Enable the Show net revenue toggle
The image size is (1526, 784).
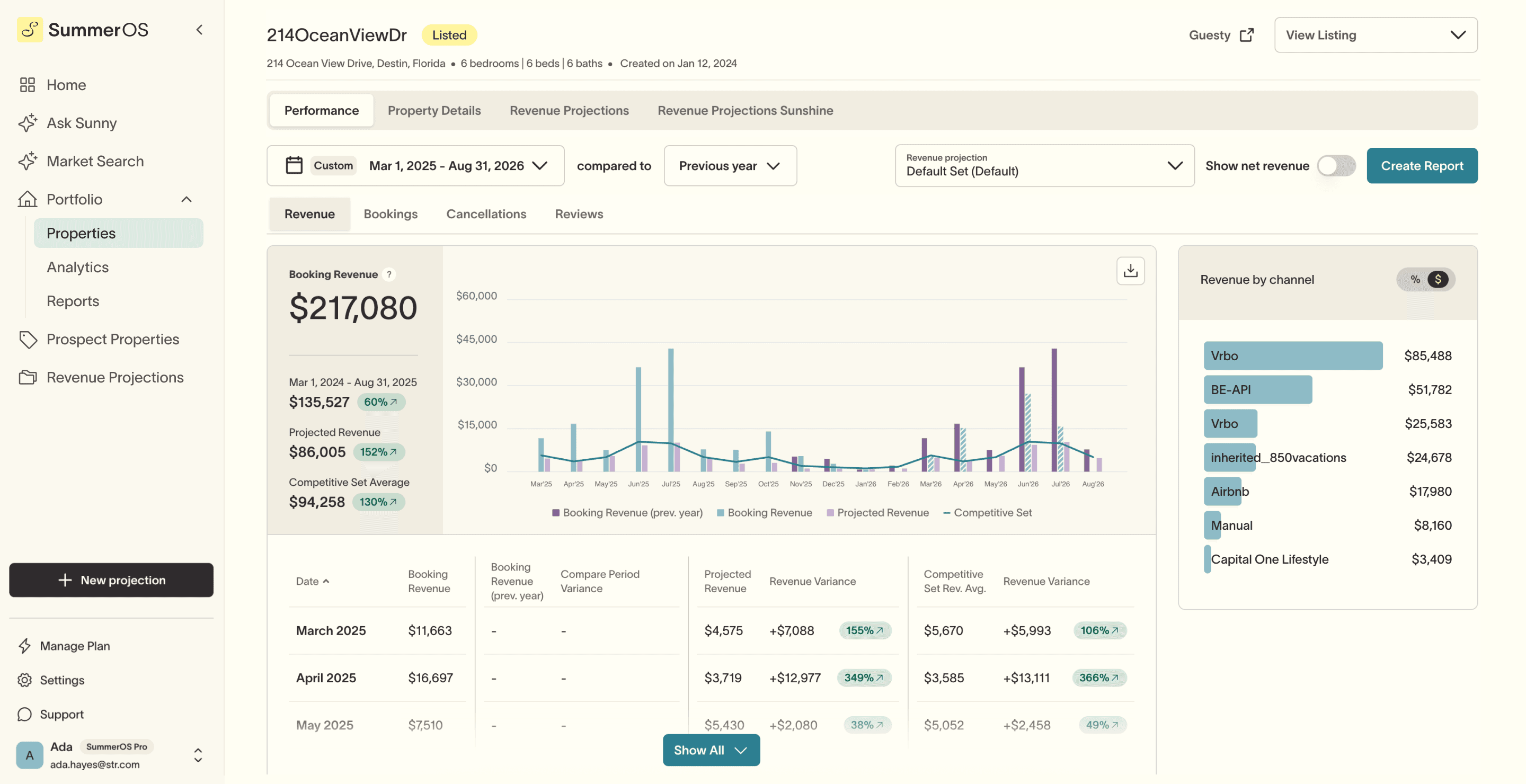click(x=1336, y=166)
